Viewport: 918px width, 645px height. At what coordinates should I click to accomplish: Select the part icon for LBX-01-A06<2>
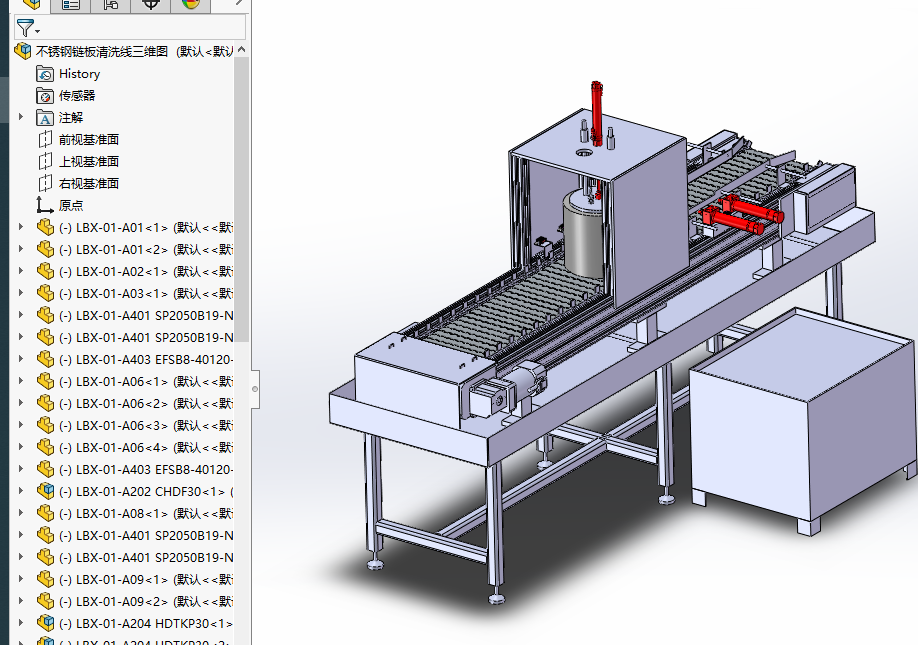[x=45, y=404]
